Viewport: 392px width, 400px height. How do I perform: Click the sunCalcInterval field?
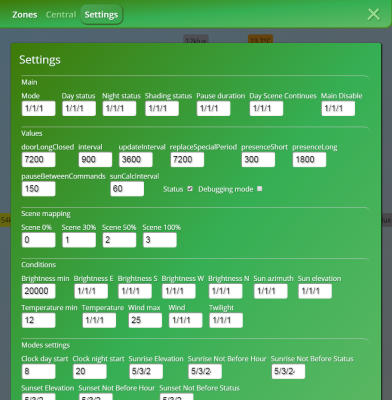point(127,189)
